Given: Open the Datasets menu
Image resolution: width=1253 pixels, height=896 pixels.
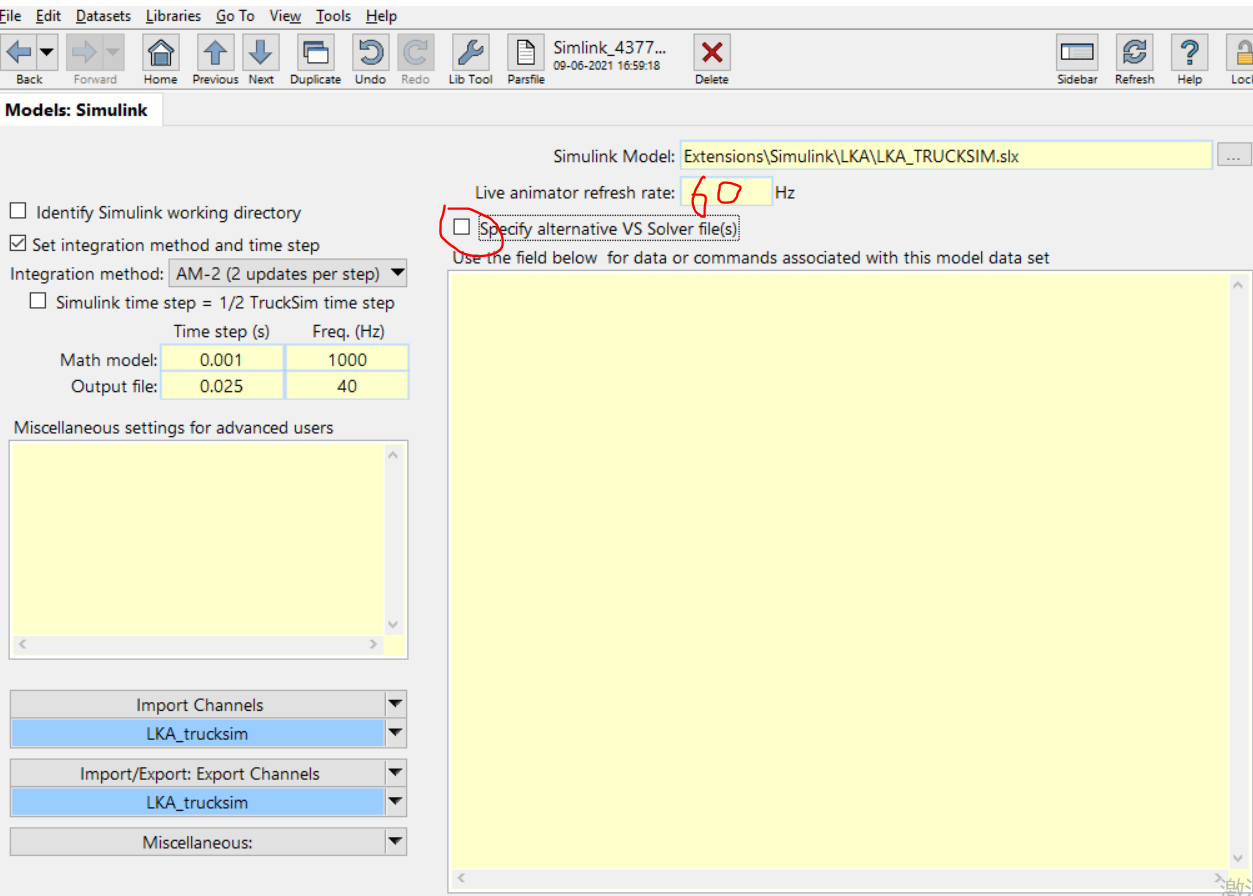Looking at the screenshot, I should point(103,16).
